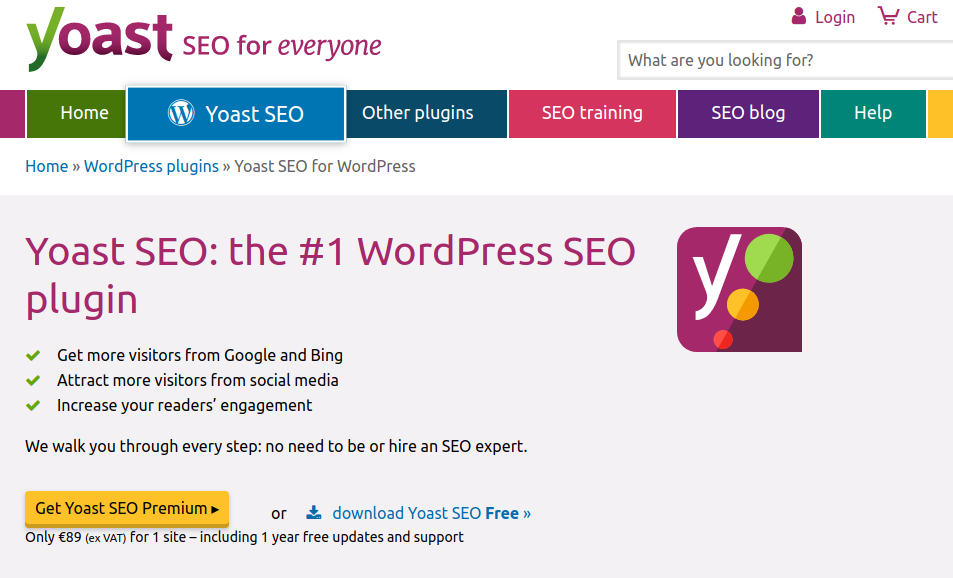Click the 'SEO for everyone' tagline
This screenshot has height=578, width=953.
click(x=282, y=46)
